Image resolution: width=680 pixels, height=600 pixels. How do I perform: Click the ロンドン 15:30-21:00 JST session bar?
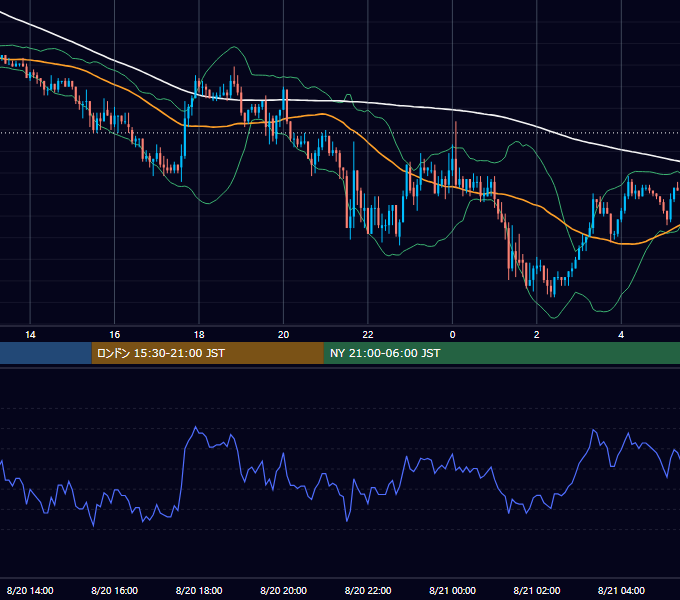coord(207,353)
